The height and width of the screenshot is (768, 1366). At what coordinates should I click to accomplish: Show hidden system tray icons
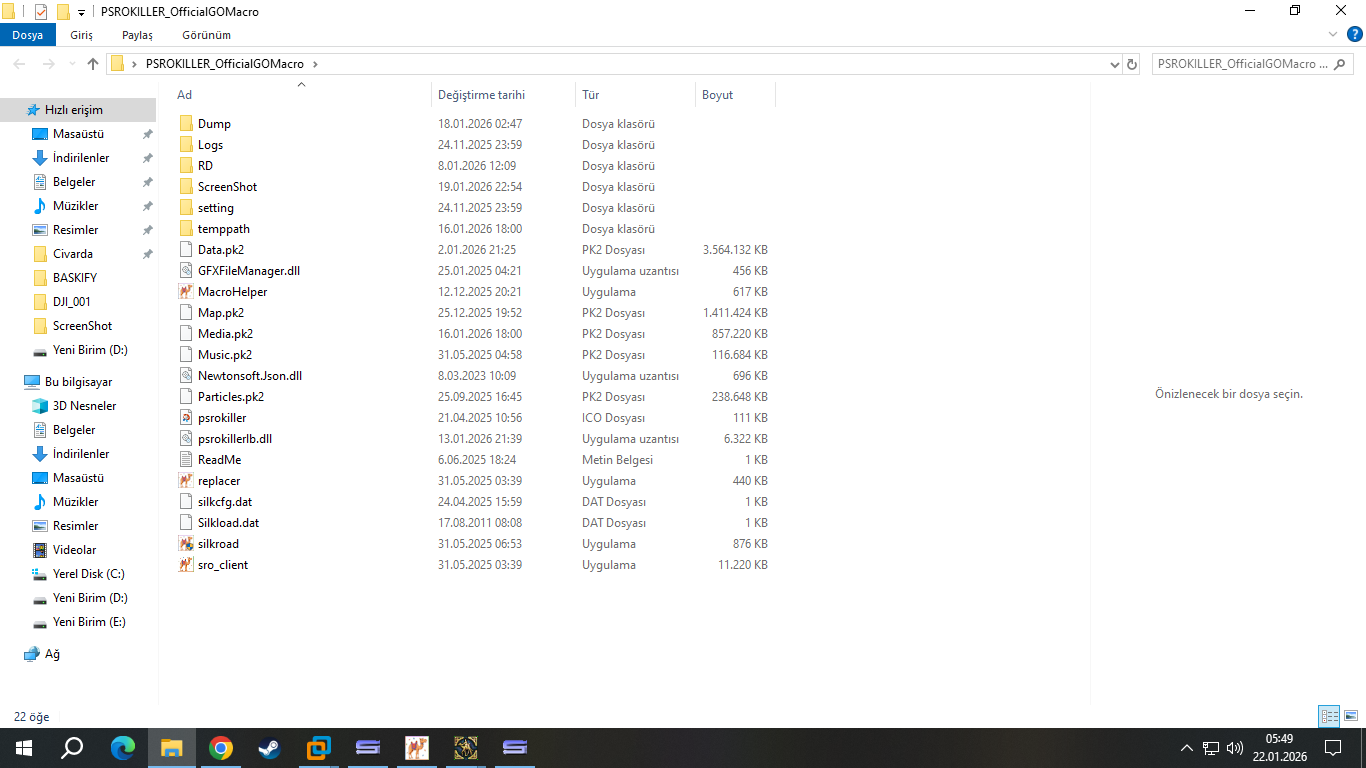tap(1187, 747)
